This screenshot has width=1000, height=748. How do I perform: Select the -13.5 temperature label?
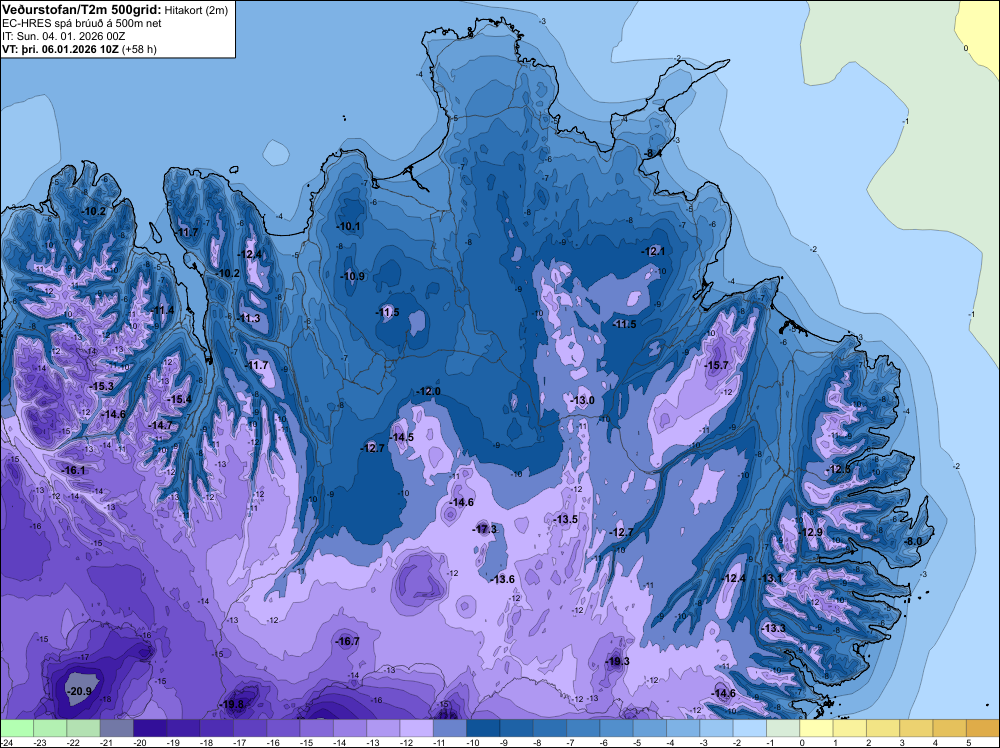pos(565,520)
